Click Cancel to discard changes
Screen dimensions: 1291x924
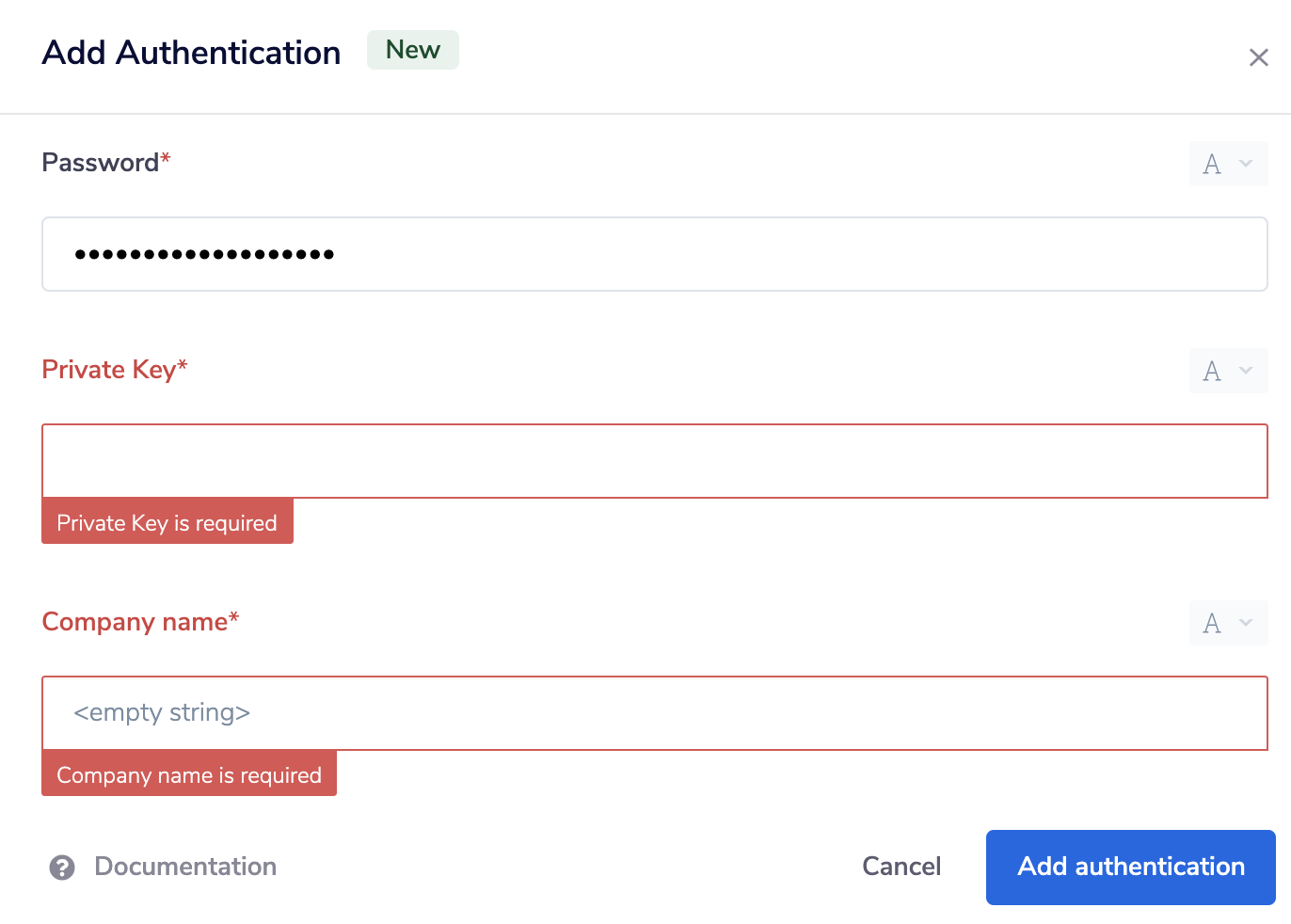click(901, 867)
